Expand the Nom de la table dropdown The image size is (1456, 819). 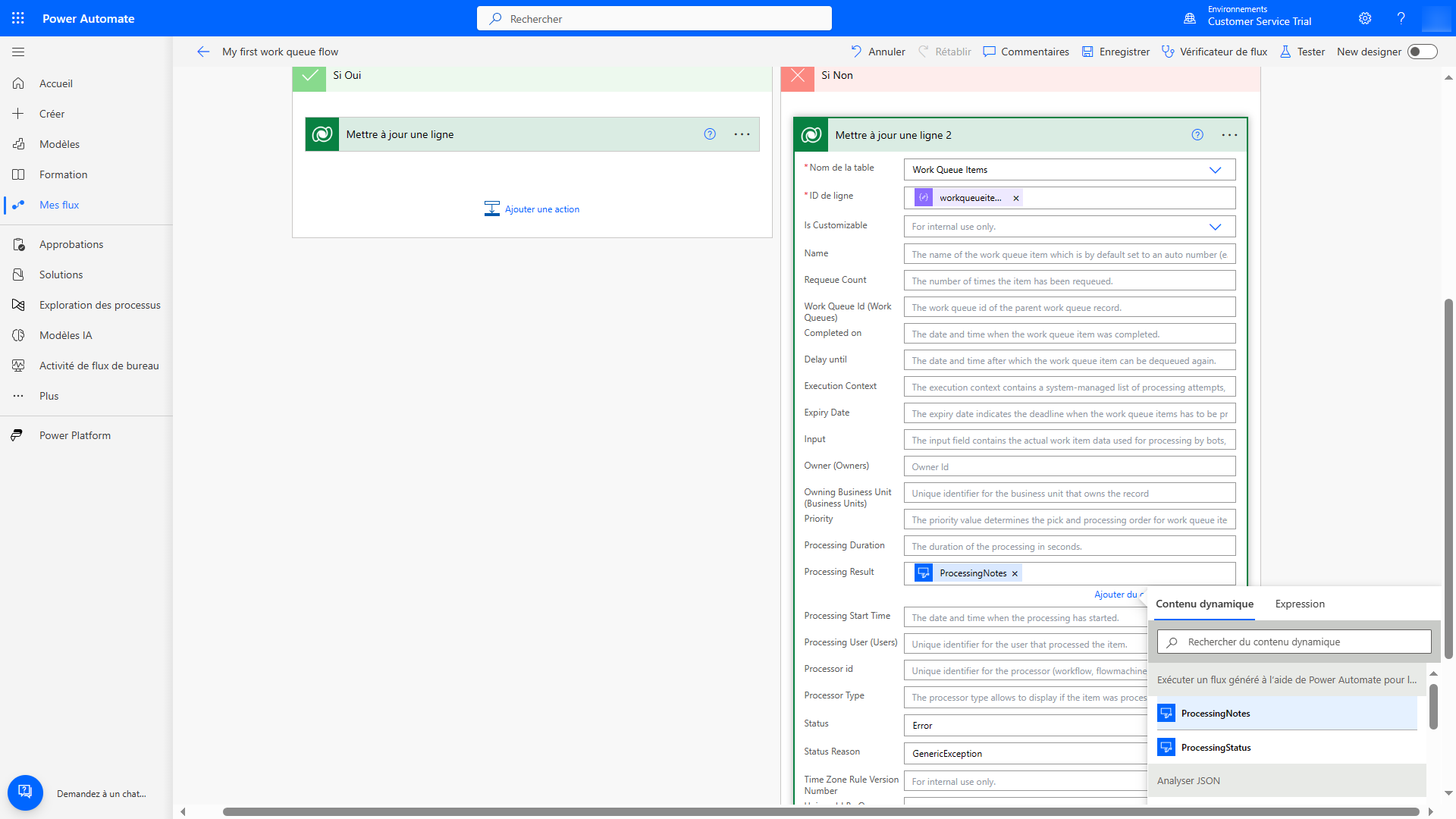tap(1215, 170)
